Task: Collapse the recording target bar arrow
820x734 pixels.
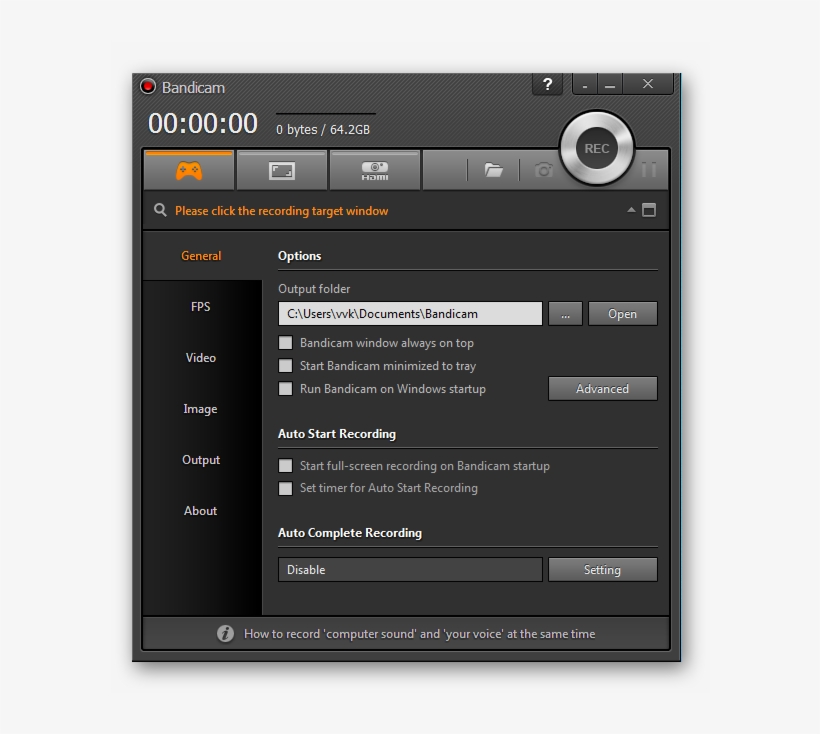Action: 630,210
